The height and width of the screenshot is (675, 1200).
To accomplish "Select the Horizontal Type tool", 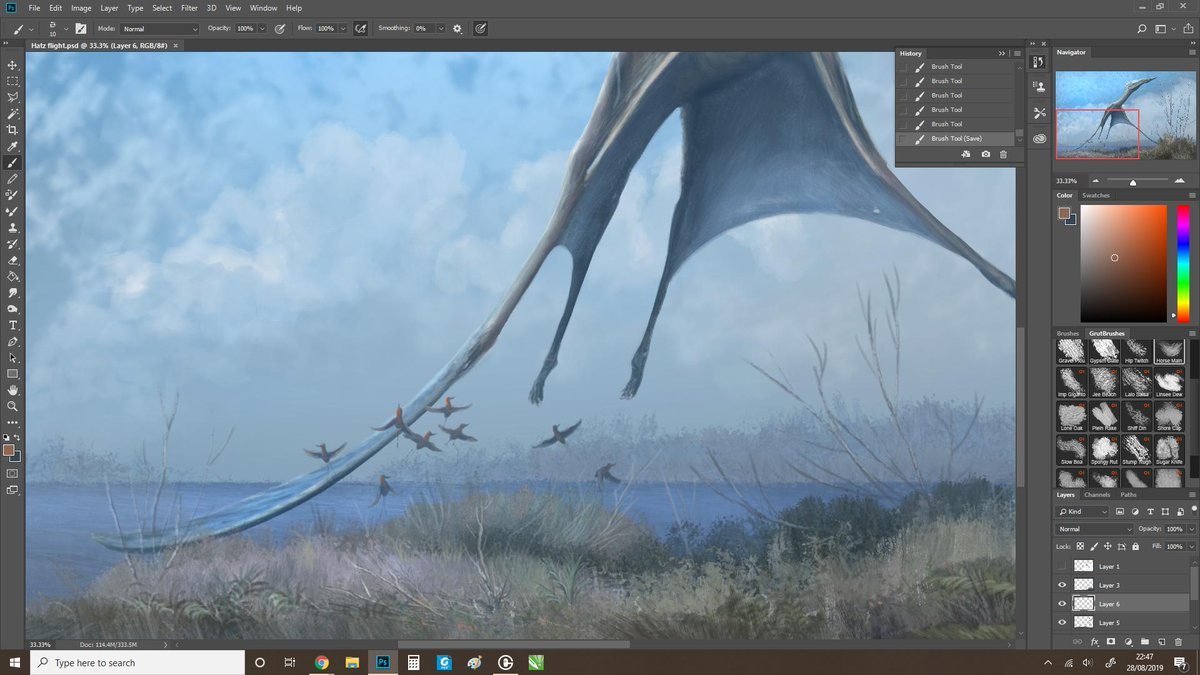I will pyautogui.click(x=13, y=325).
